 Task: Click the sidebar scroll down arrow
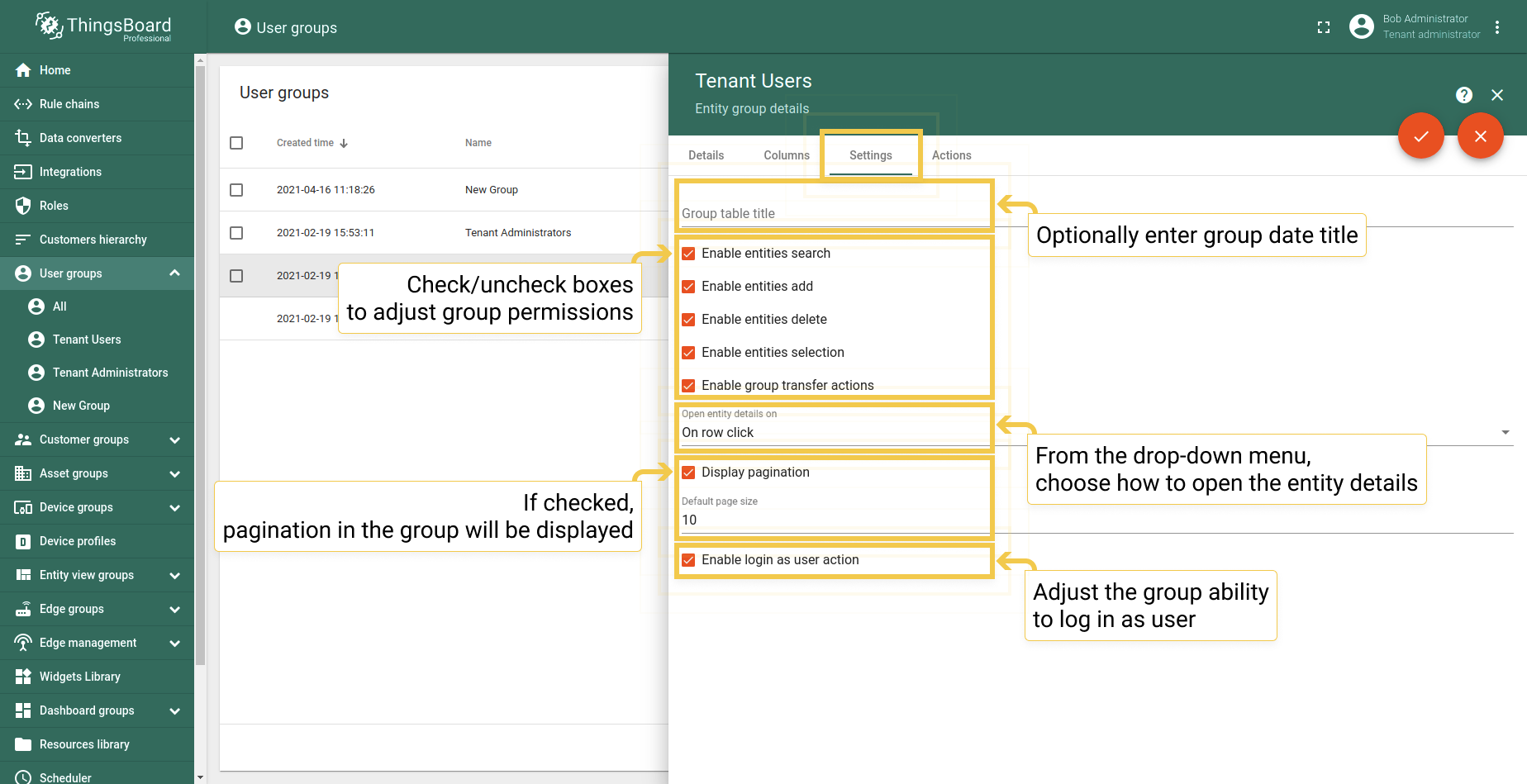[200, 777]
